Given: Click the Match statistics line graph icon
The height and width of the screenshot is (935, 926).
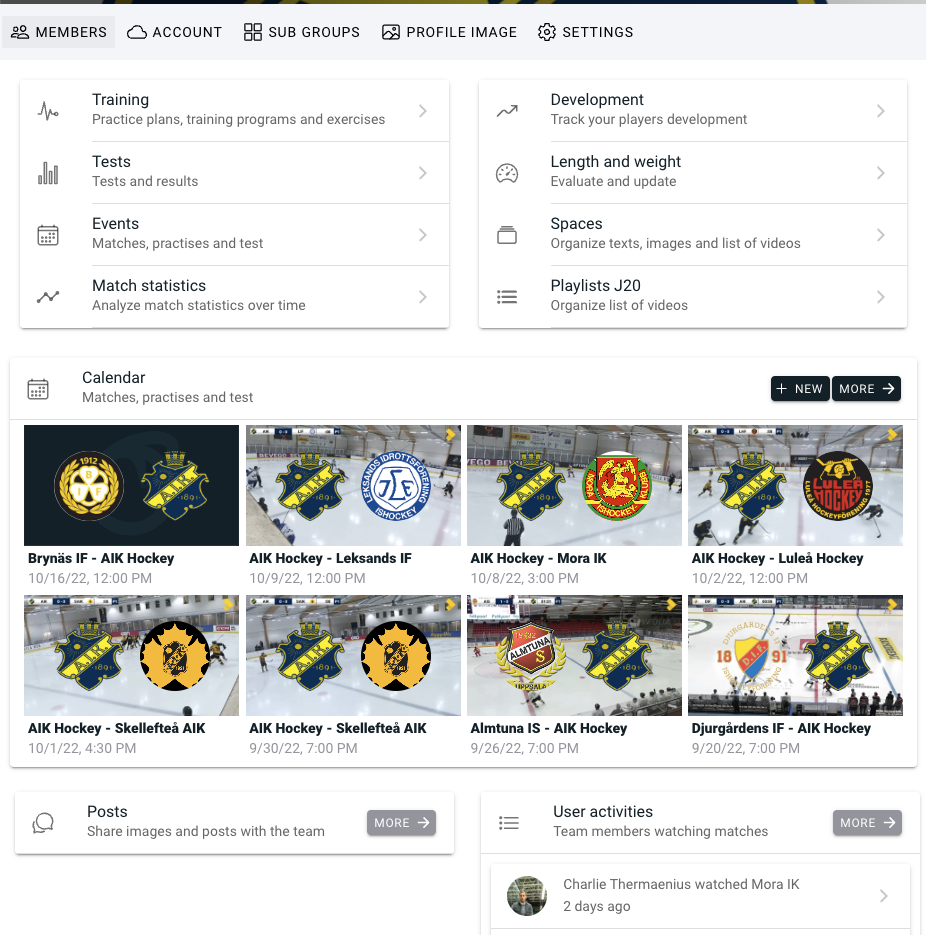Looking at the screenshot, I should [48, 297].
